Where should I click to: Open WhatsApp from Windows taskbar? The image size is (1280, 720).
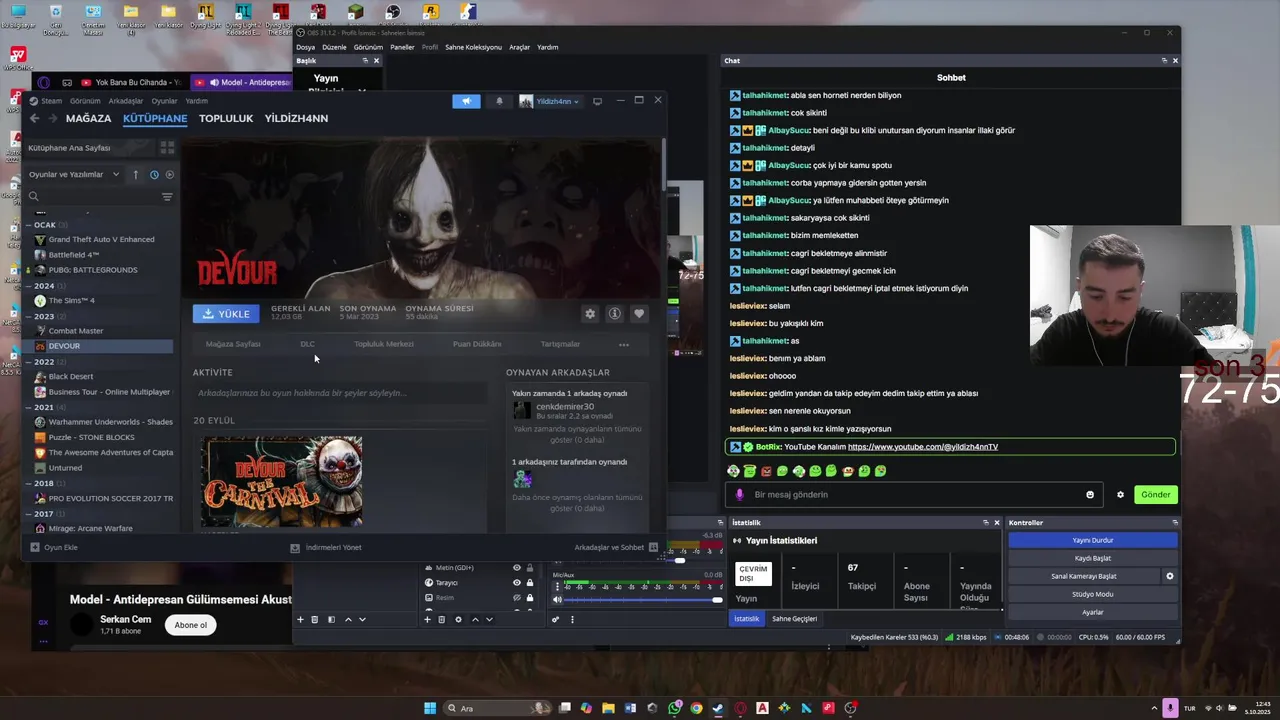[x=675, y=708]
